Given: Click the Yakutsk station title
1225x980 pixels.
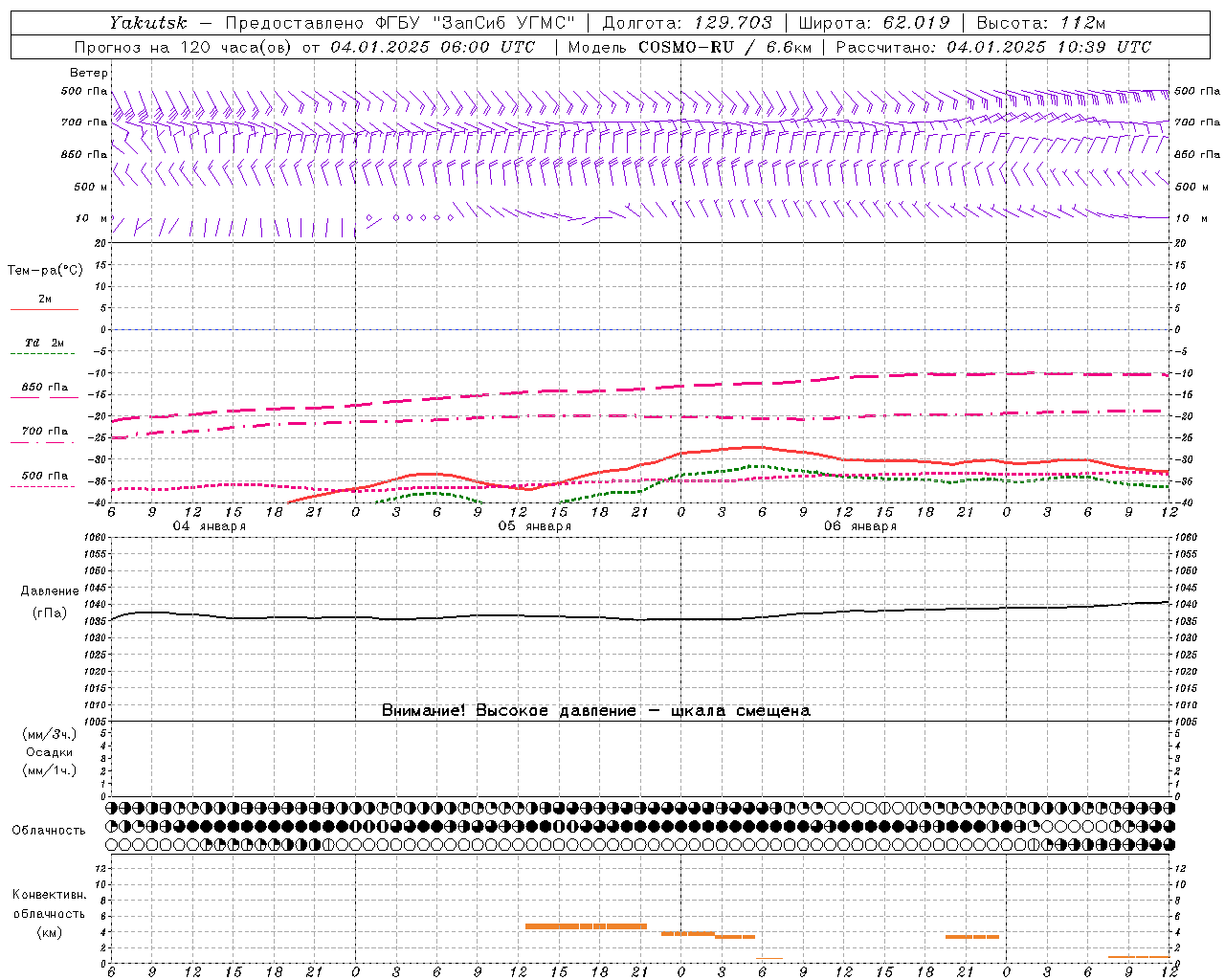Looking at the screenshot, I should point(147,23).
